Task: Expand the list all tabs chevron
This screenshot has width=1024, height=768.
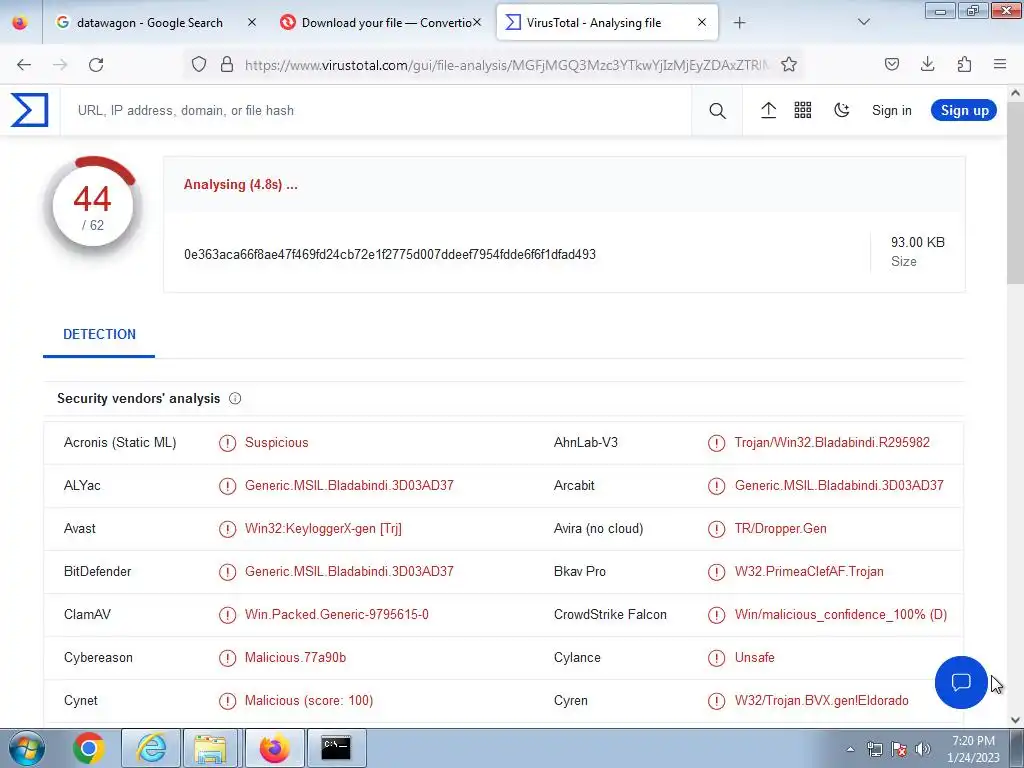Action: click(863, 22)
